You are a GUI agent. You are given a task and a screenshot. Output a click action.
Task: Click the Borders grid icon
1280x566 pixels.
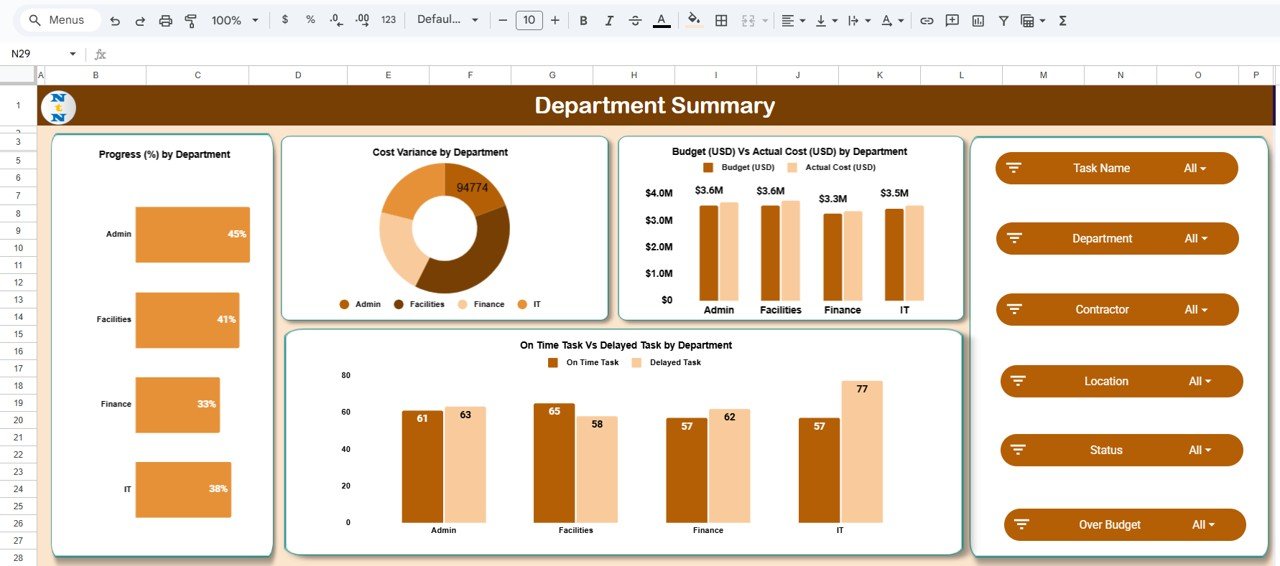click(721, 20)
